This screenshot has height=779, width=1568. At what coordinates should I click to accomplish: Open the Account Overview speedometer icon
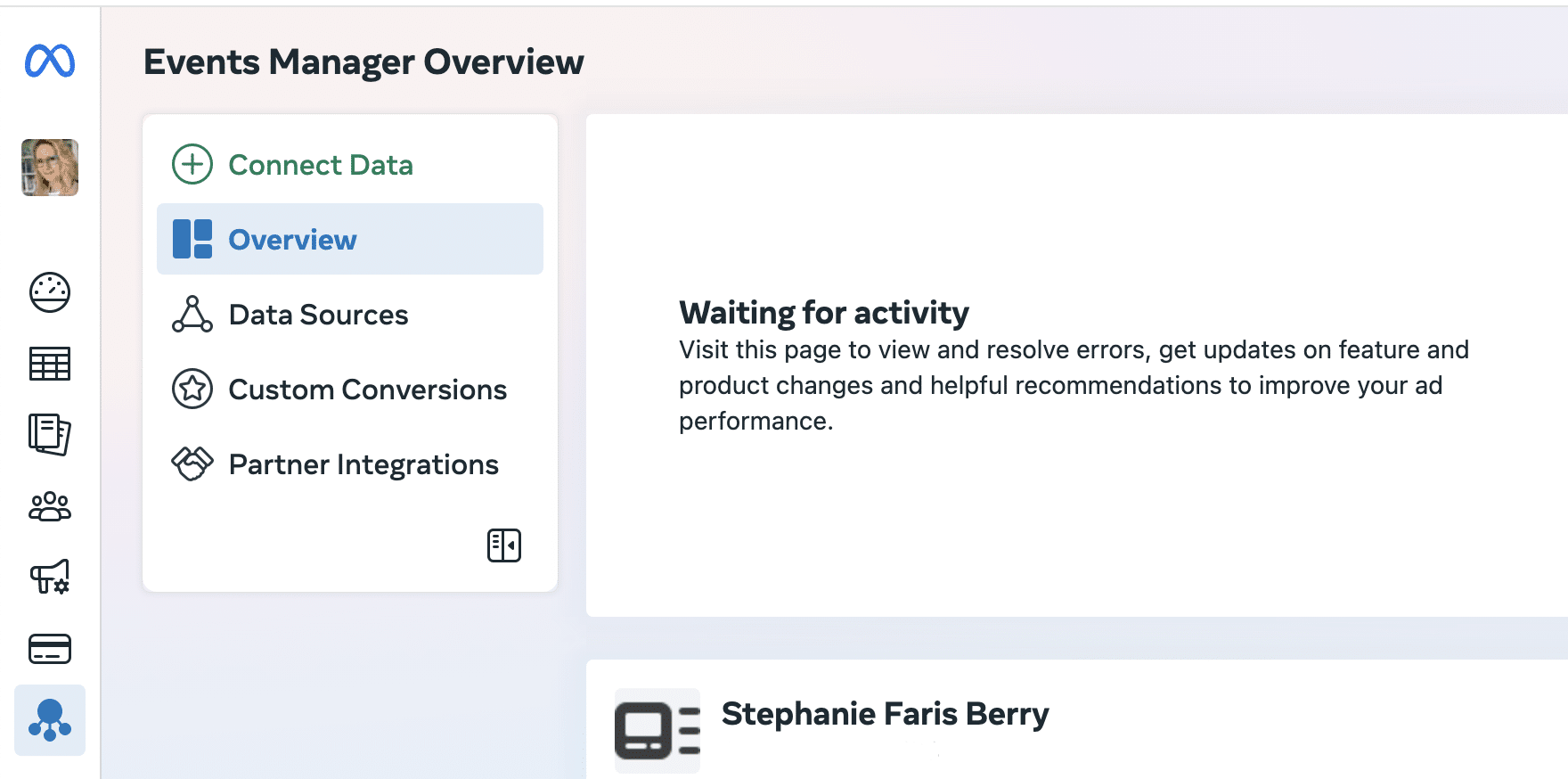(x=49, y=294)
